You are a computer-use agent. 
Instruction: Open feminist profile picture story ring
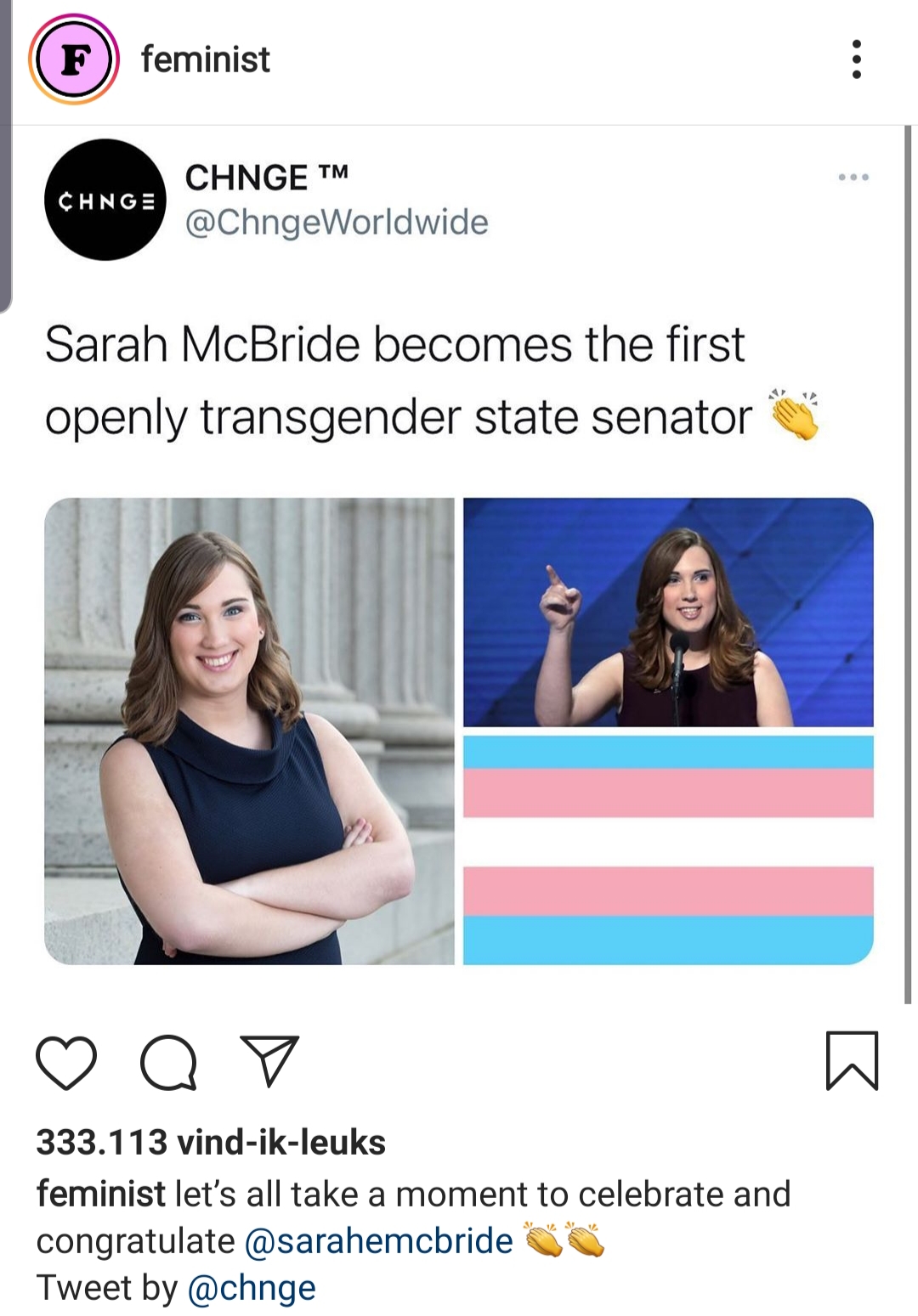tap(74, 59)
